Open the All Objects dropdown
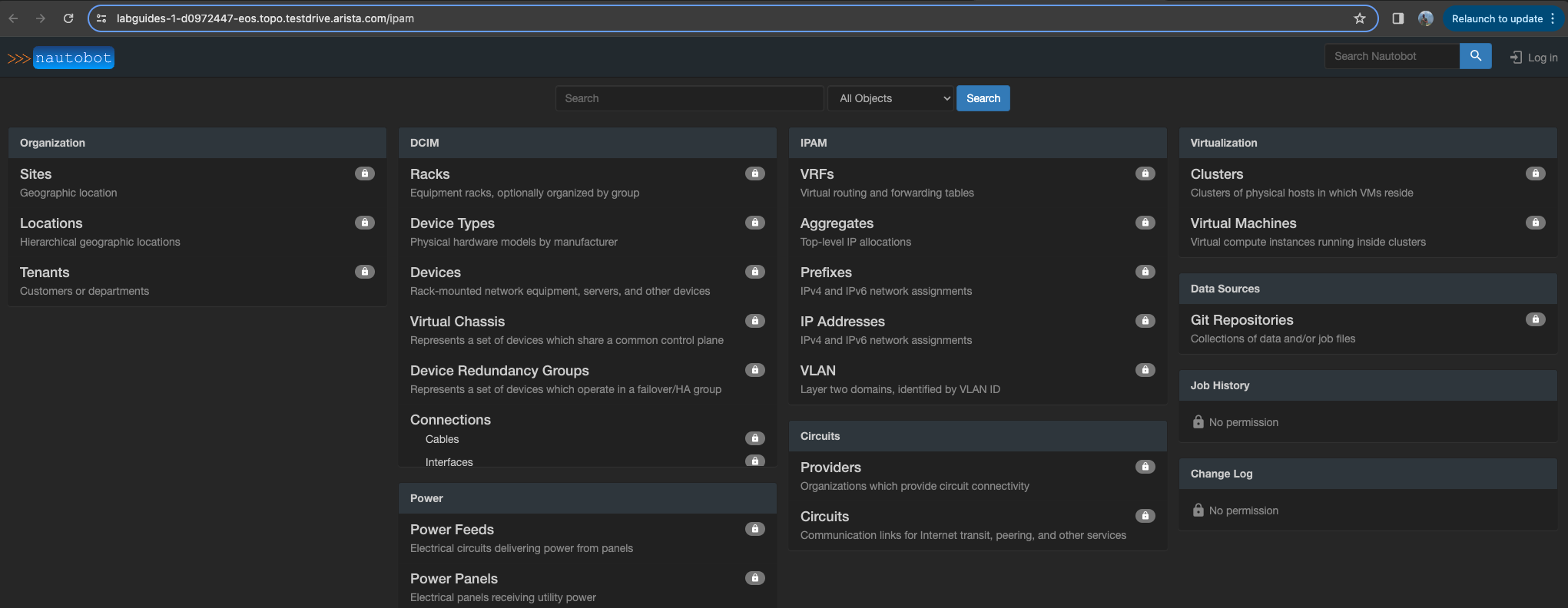 coord(891,98)
